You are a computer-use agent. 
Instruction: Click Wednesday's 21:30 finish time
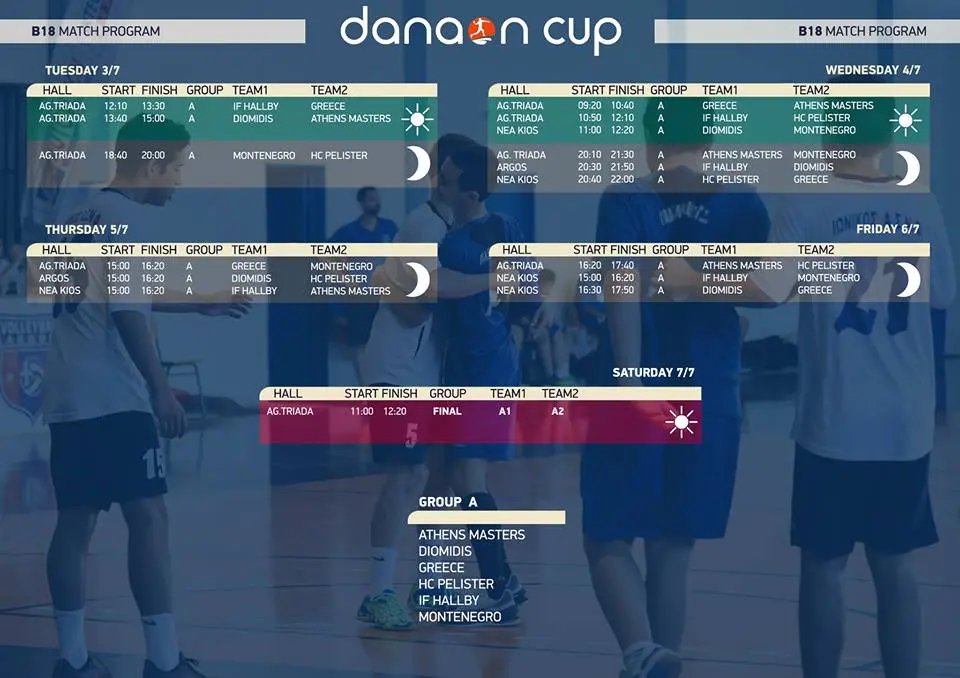622,155
